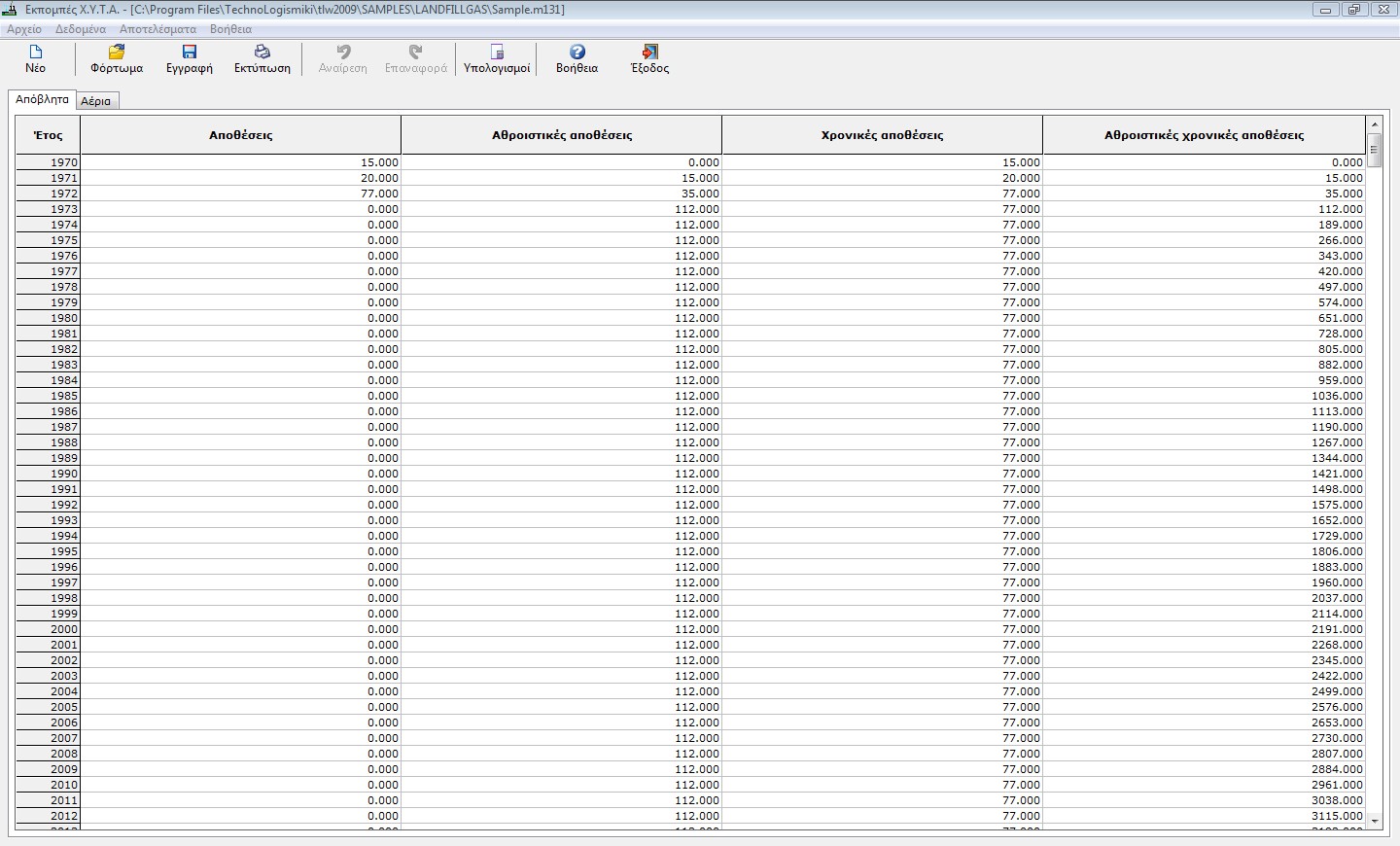Open a file with the Φόρτωμα icon

117,53
